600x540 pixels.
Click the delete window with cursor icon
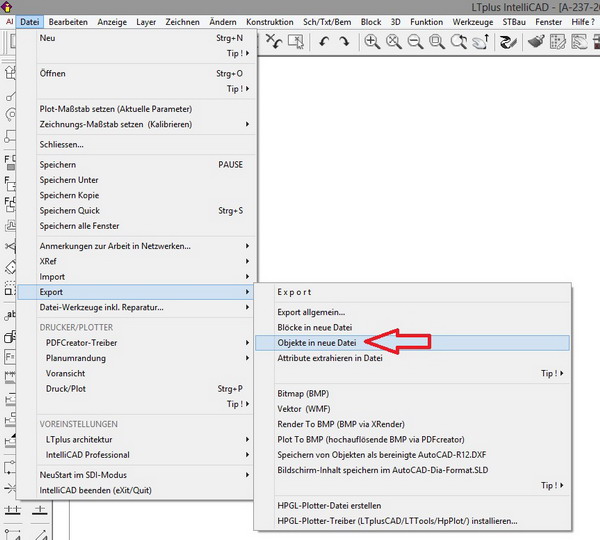coord(295,41)
